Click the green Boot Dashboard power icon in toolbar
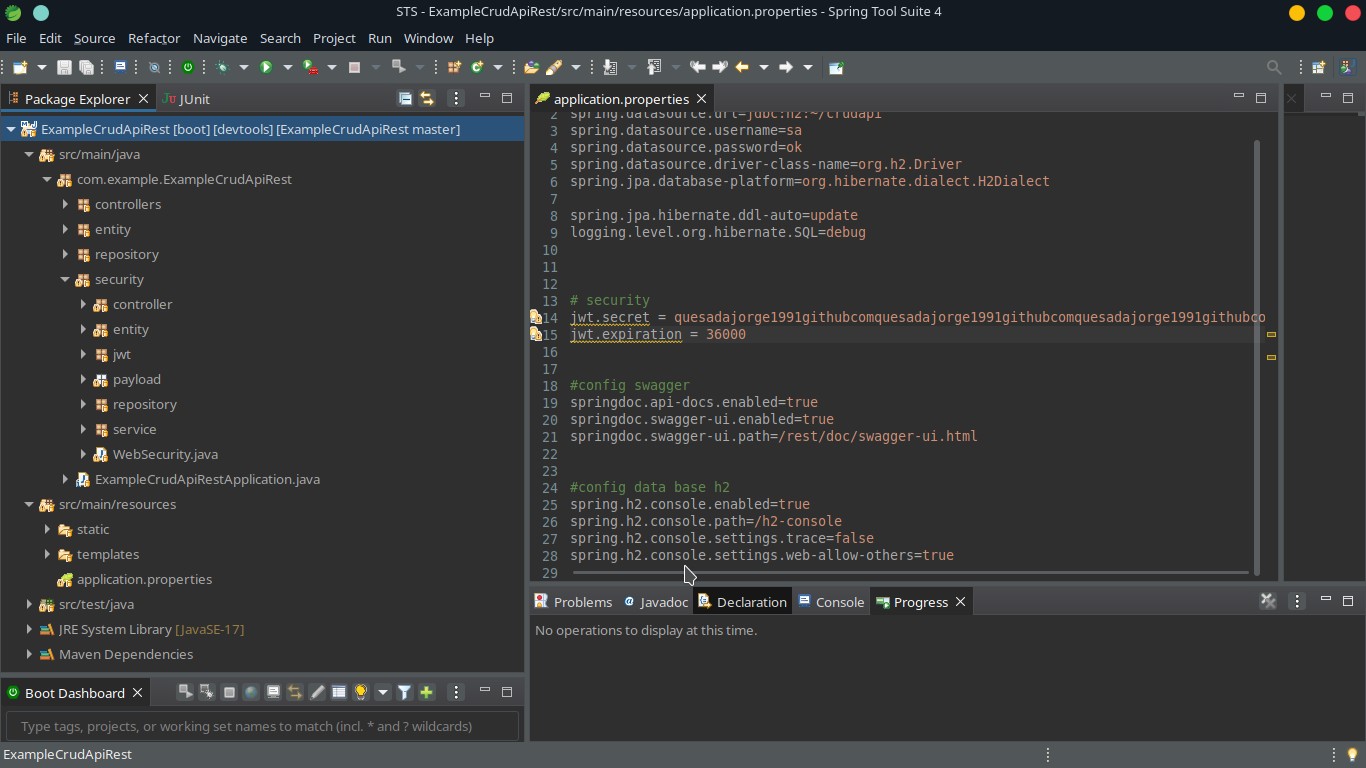Screen dimensions: 1366x768 [187, 67]
